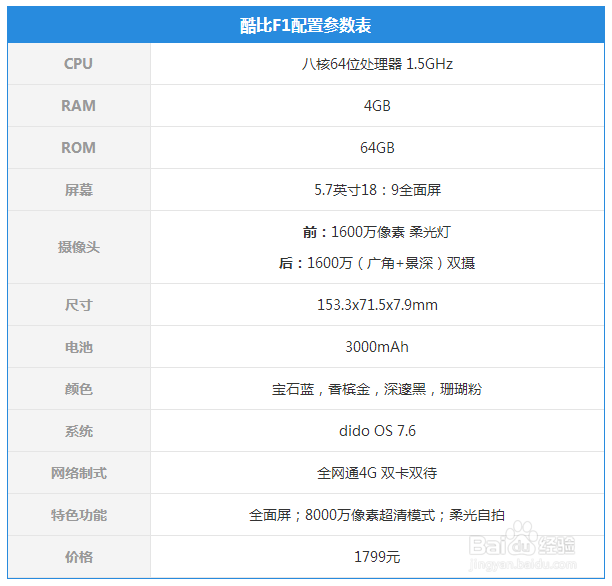
Task: Select the table title 酷比F1配置参数表
Action: tap(305, 26)
